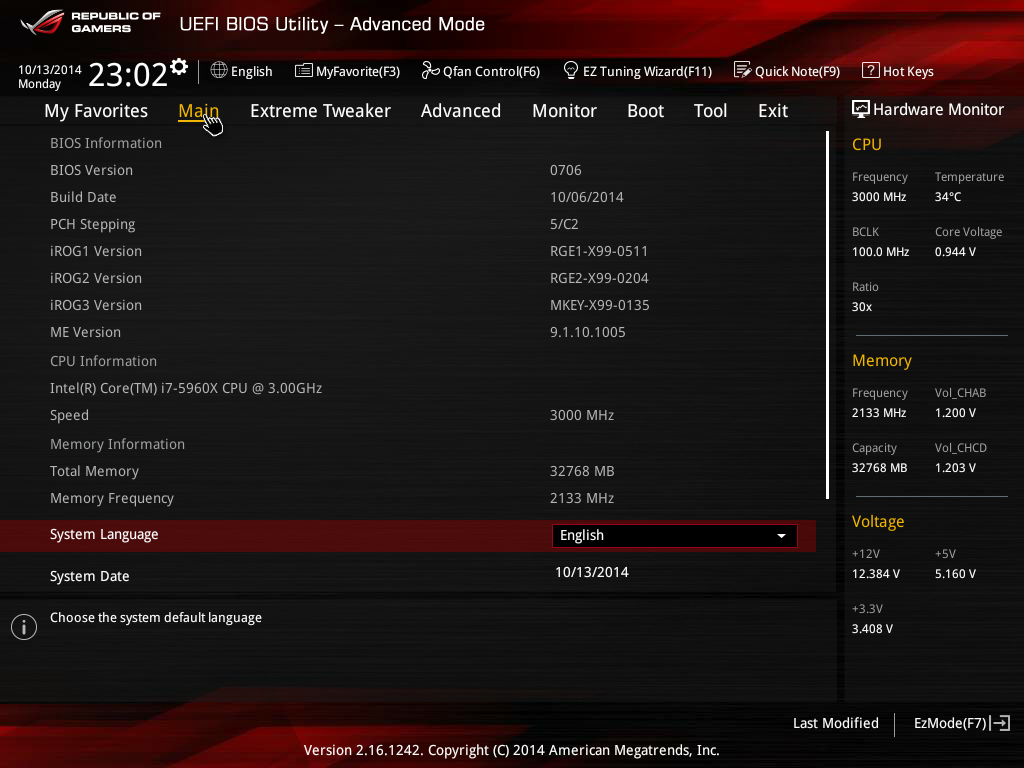Select the Main tab
This screenshot has width=1024, height=768.
pos(199,111)
